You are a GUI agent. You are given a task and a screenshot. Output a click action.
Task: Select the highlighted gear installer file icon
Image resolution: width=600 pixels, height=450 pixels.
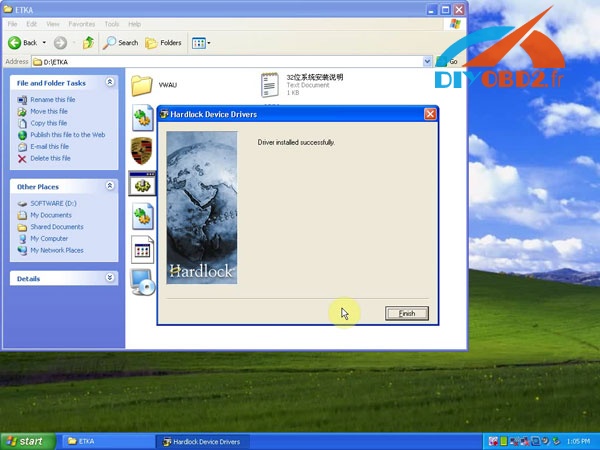point(142,185)
